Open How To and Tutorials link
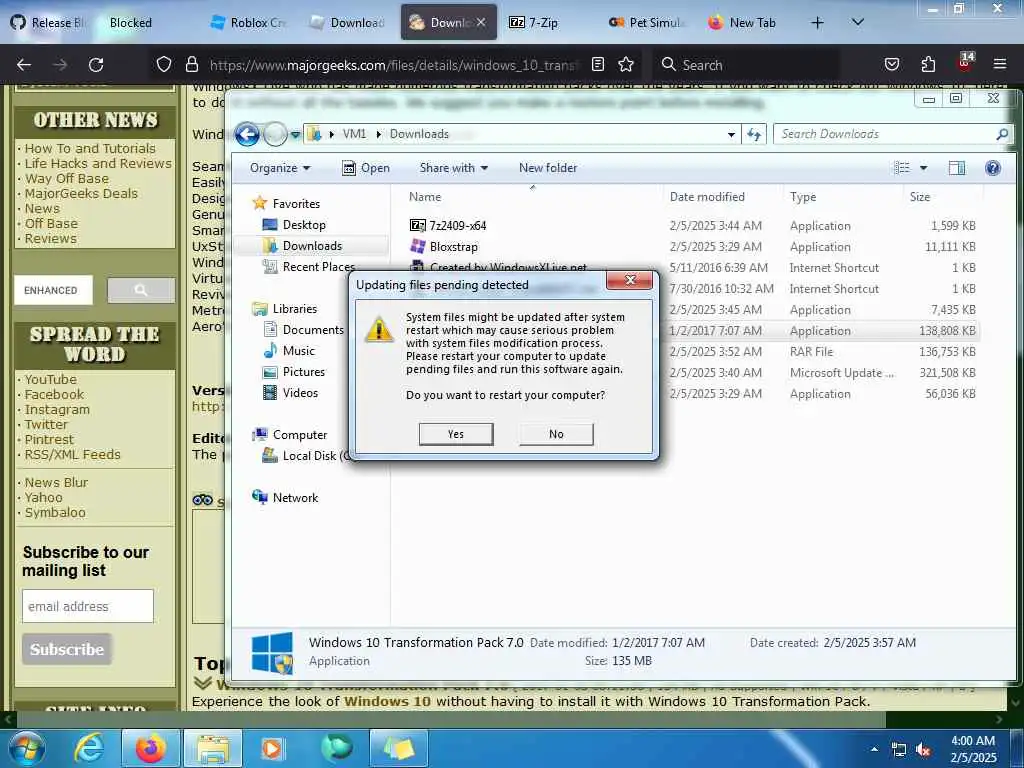Screen dimensions: 1024x768 (90, 148)
